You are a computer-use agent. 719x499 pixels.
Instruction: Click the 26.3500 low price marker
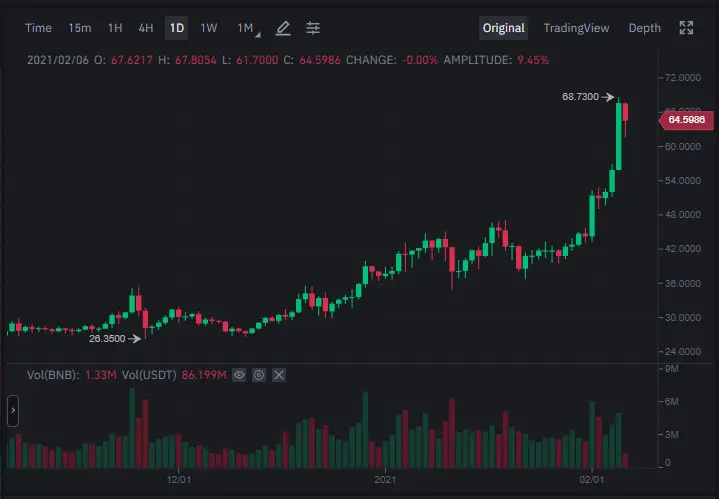[115, 338]
